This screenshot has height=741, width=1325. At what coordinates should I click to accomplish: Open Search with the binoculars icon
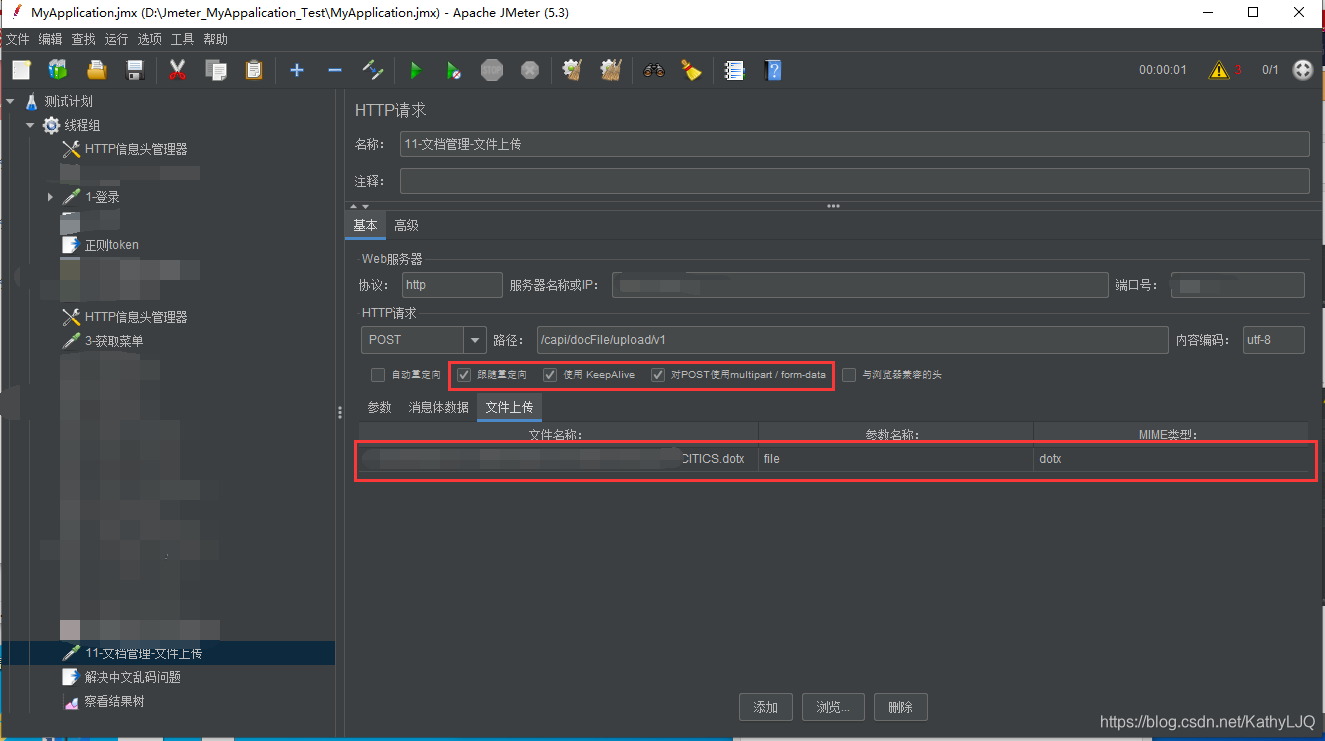point(654,70)
